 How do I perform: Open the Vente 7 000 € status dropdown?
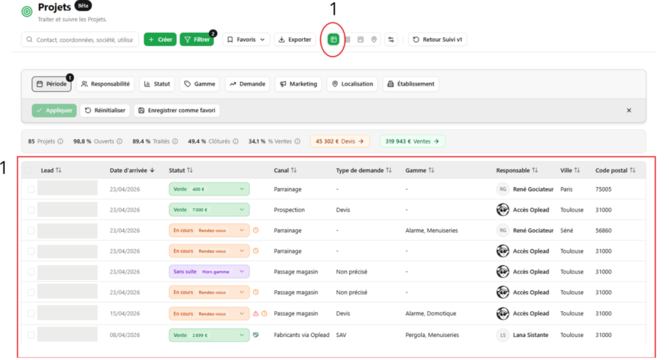tap(209, 210)
